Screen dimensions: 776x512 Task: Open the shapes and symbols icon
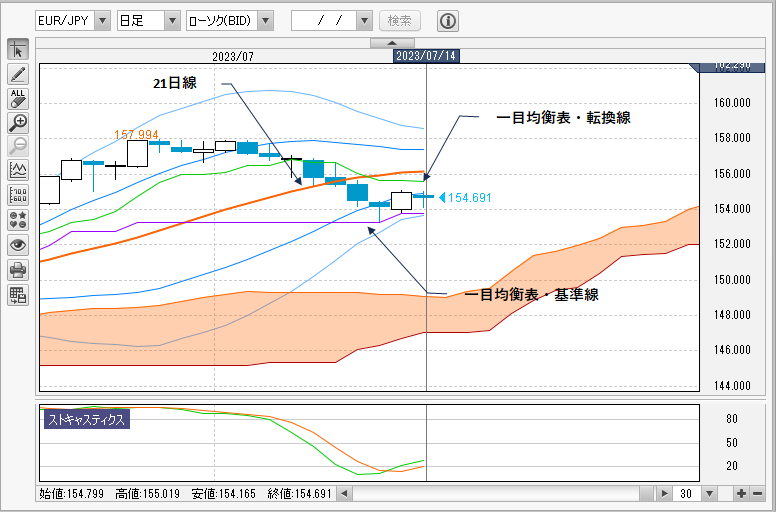18,221
